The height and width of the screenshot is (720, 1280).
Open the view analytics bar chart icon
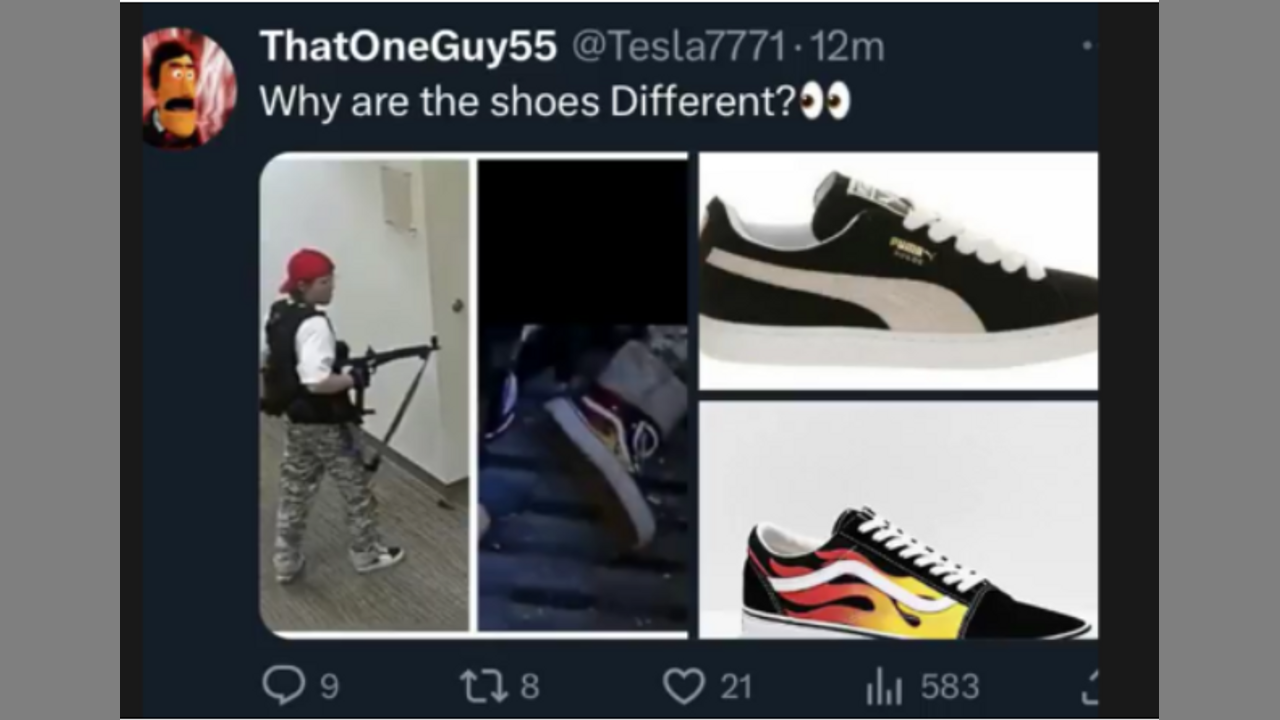pos(884,687)
